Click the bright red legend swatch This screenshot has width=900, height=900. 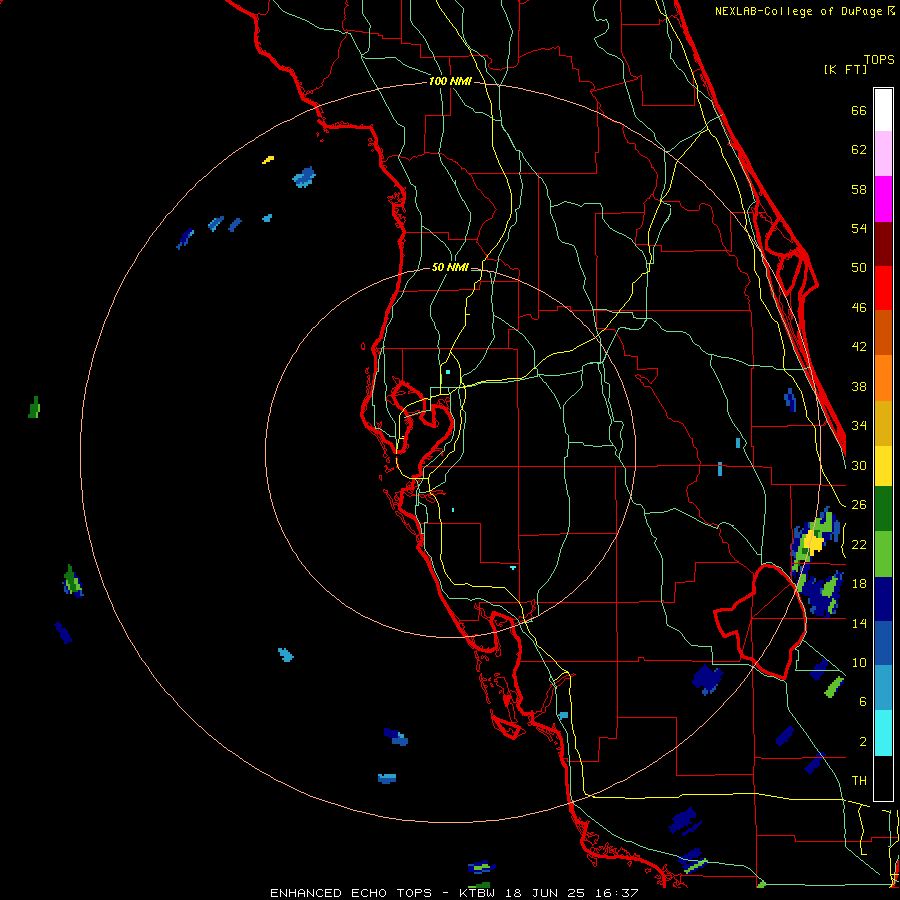click(883, 288)
